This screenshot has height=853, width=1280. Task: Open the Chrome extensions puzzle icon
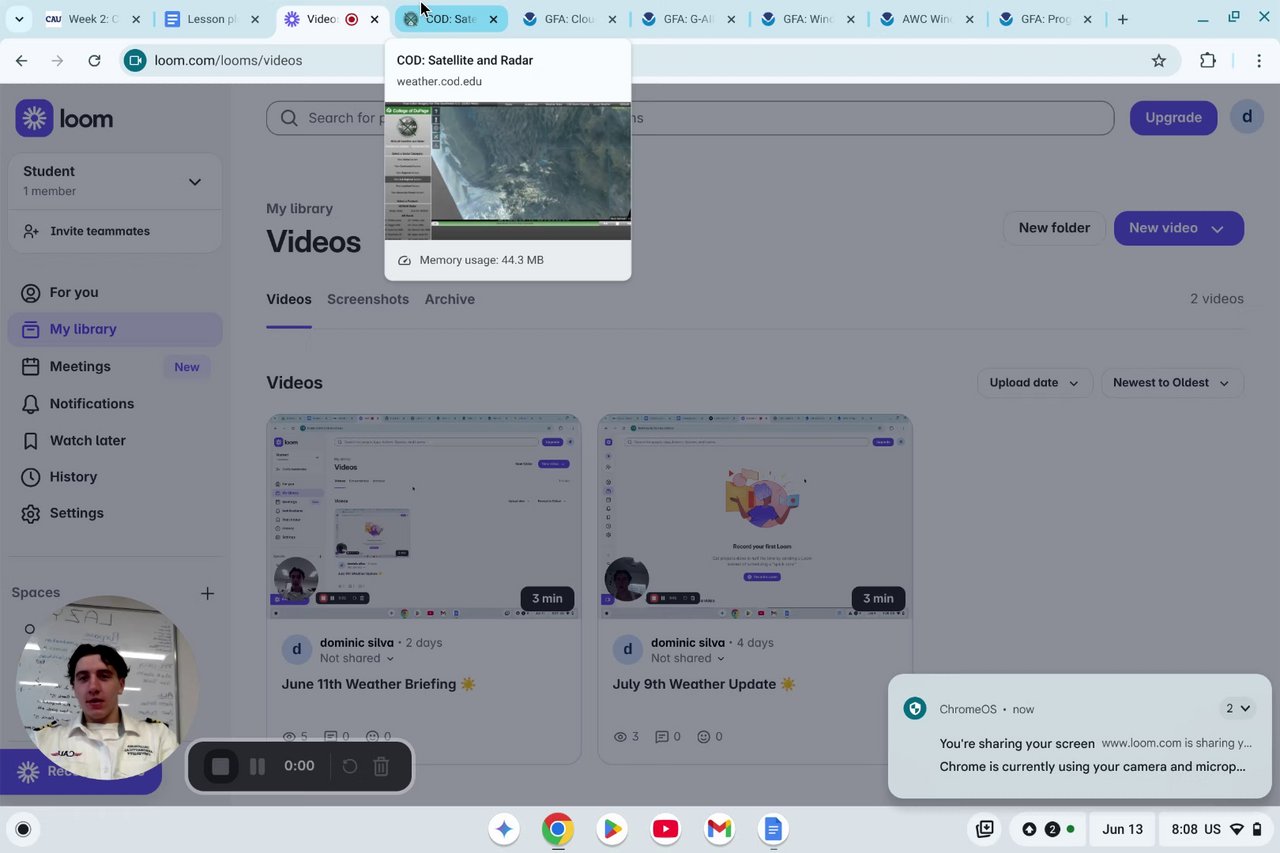[1208, 60]
